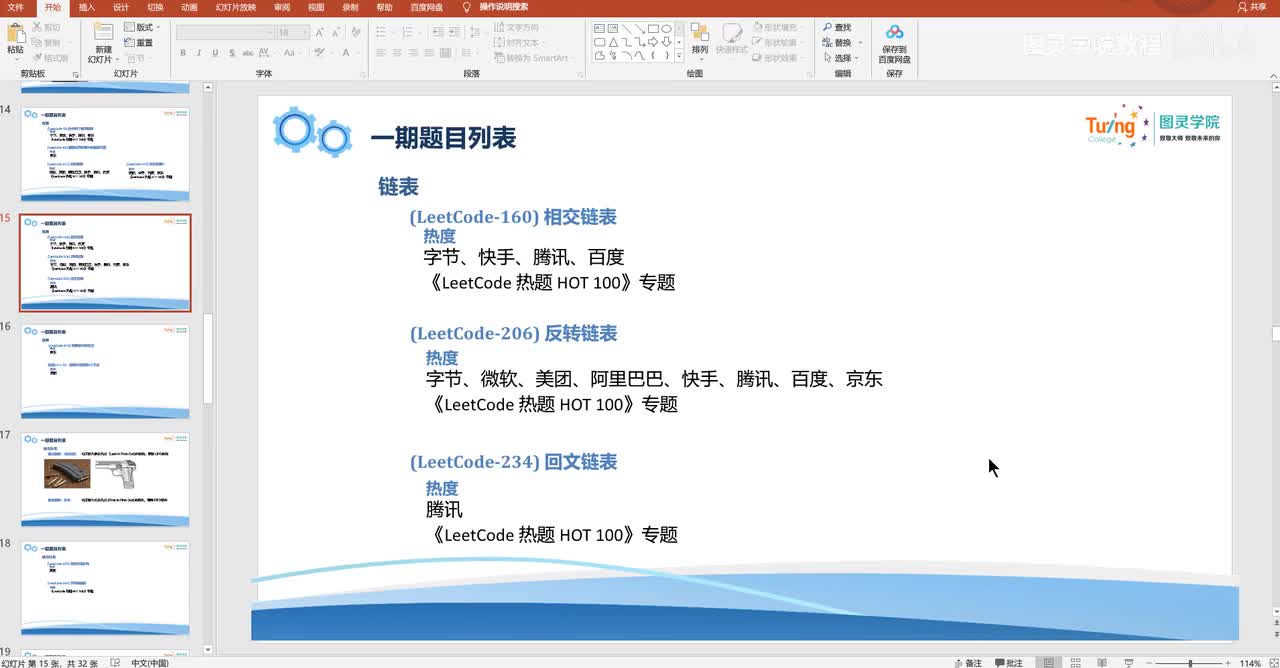The image size is (1280, 668).
Task: Switch to the Design (设计) ribbon tab
Action: click(121, 7)
